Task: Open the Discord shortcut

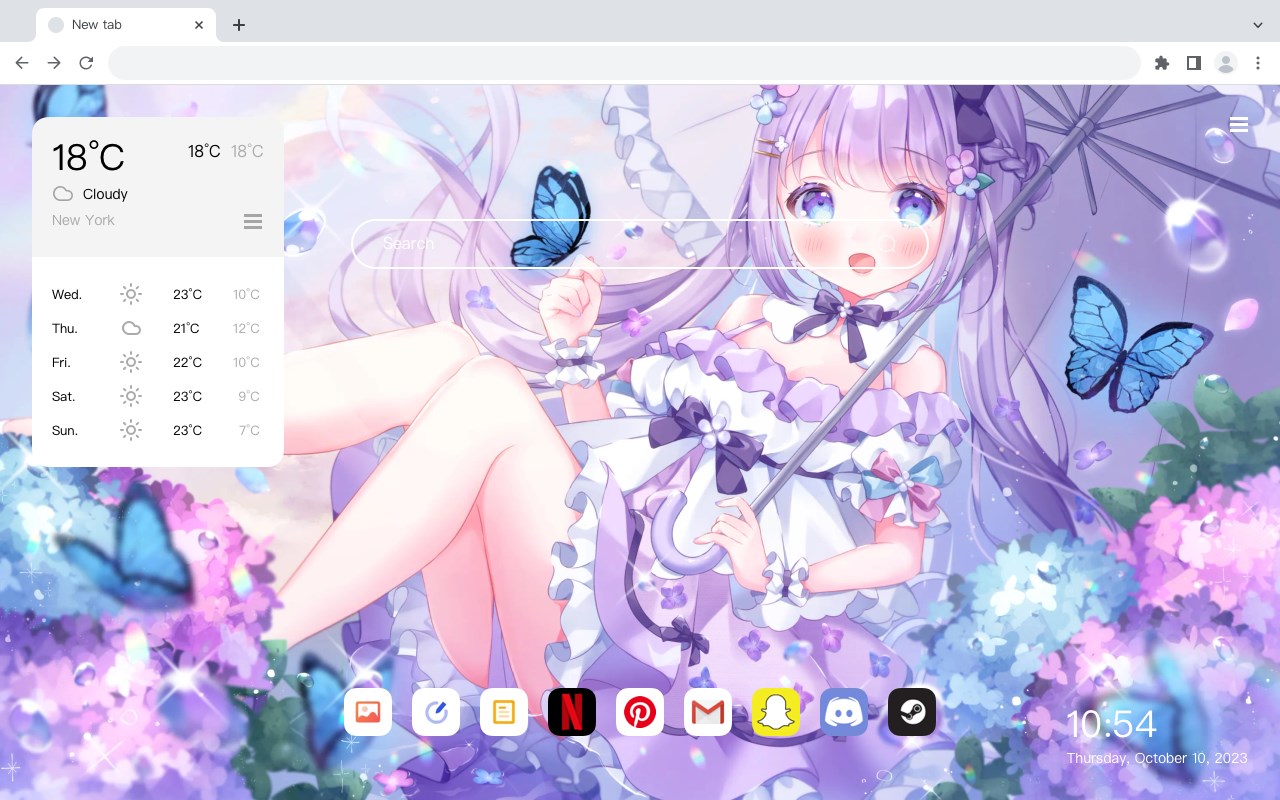Action: click(844, 712)
